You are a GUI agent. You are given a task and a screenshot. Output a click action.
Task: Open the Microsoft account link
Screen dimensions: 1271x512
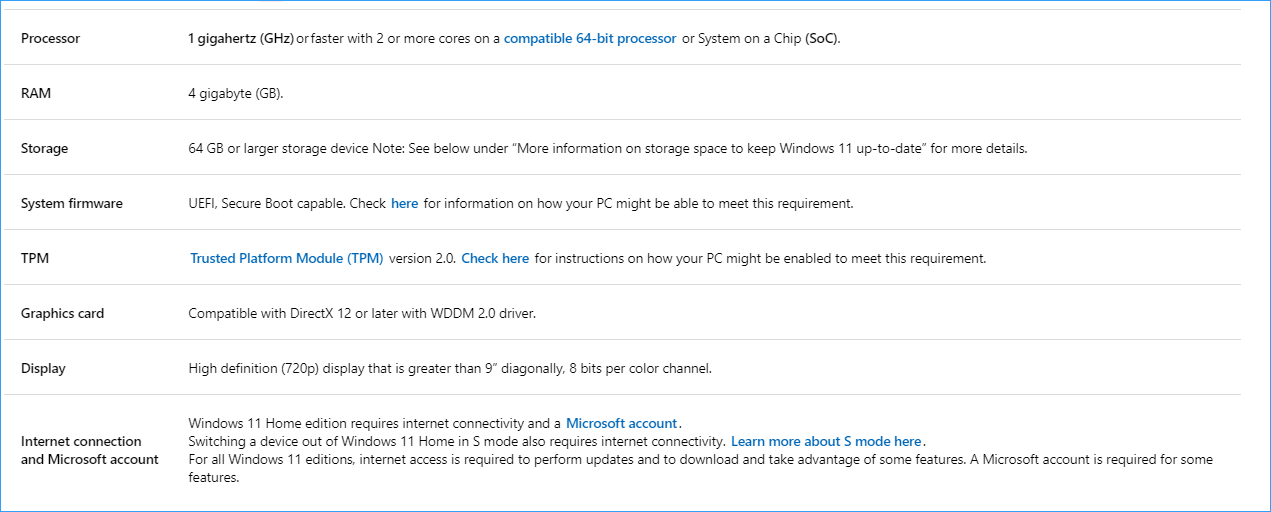622,423
